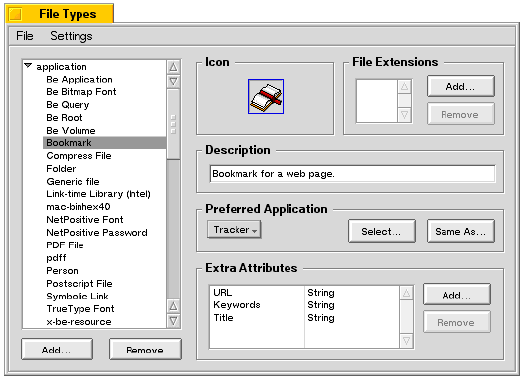
Task: Click the String type of the Keywords attribute
Action: (321, 305)
